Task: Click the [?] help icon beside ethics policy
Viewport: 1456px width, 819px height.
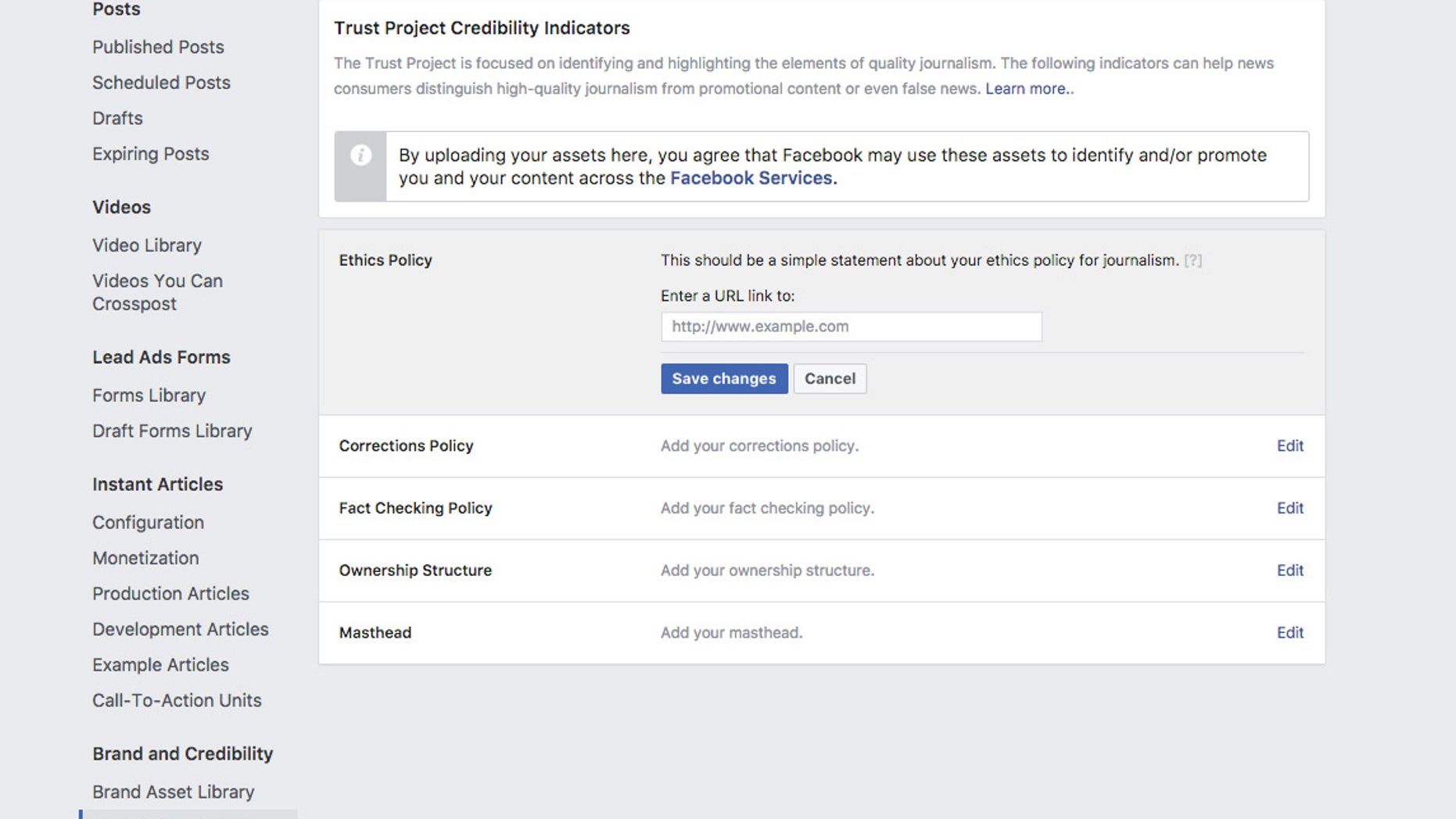Action: 1192,260
